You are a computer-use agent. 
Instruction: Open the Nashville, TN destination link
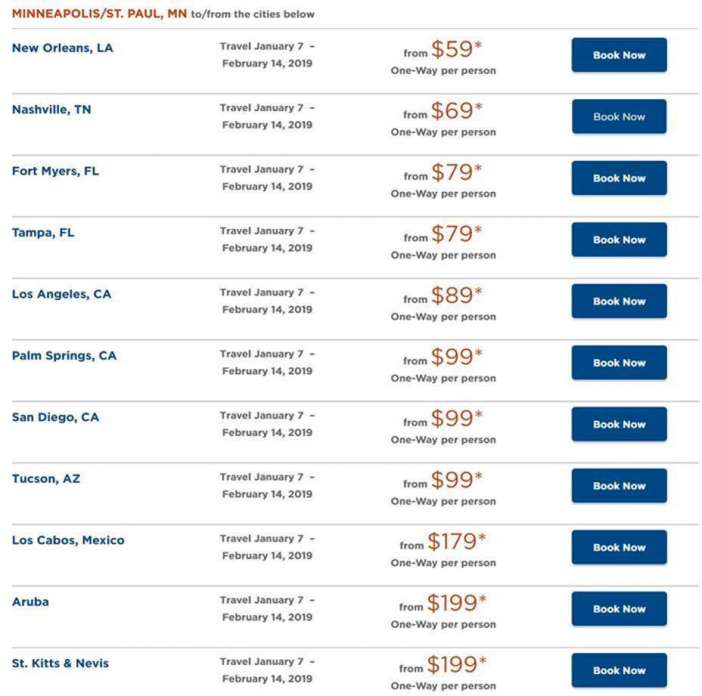coord(51,110)
